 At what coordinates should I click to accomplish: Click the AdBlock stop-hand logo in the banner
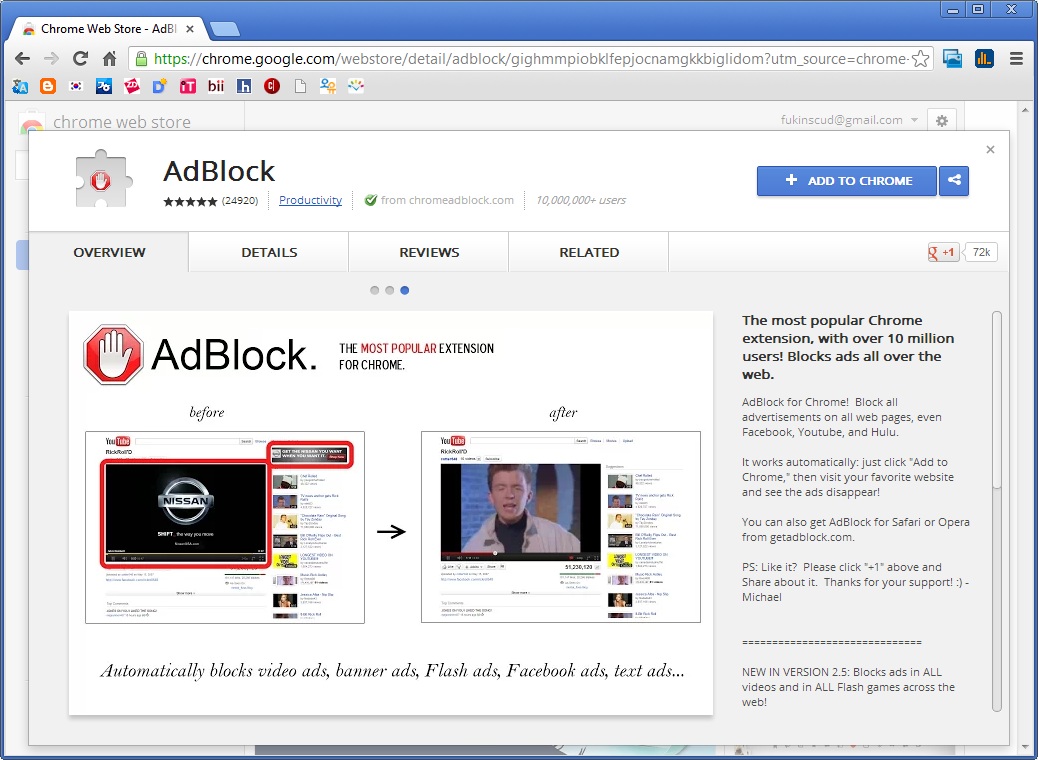(113, 354)
